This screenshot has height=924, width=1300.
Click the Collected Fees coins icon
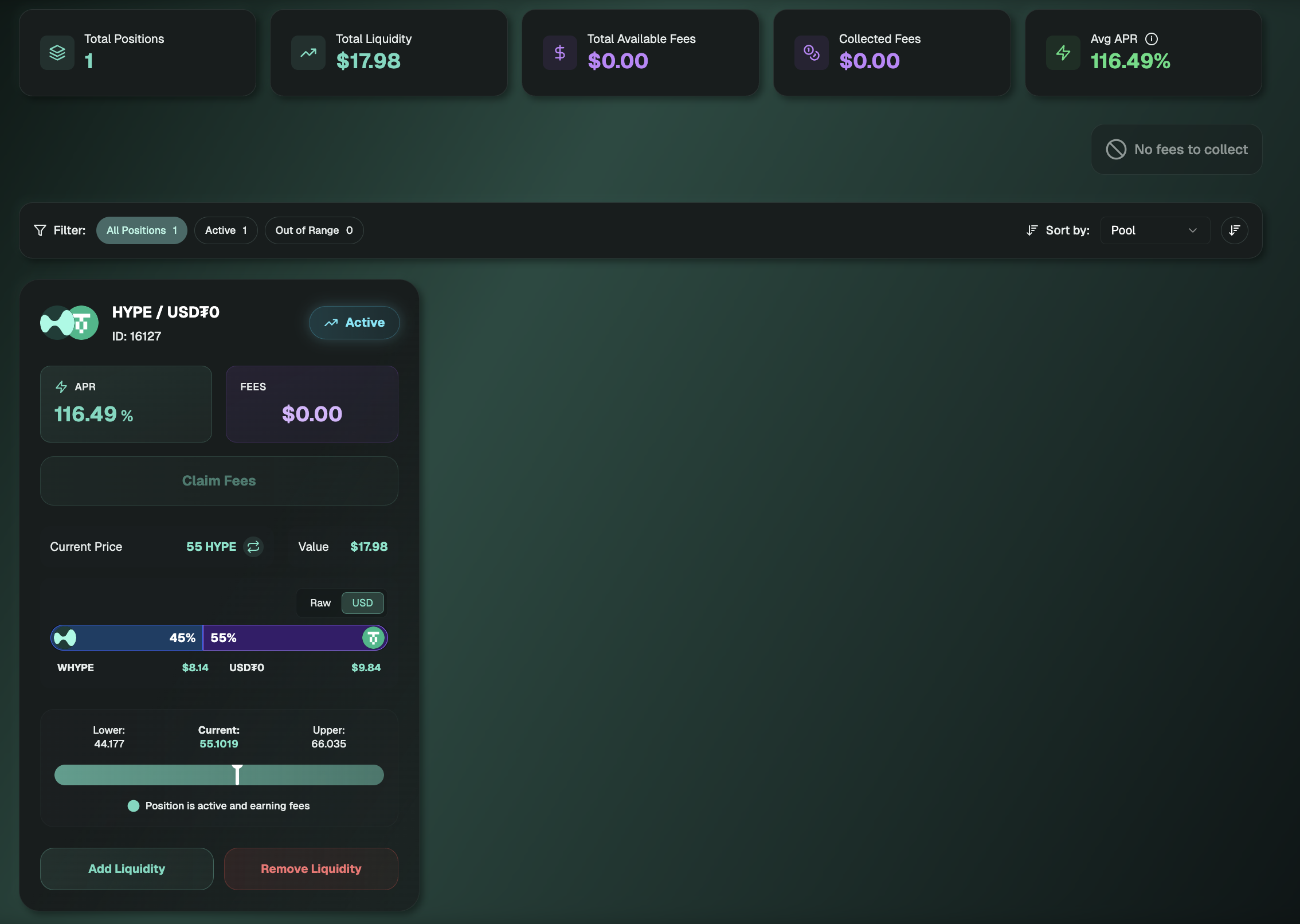811,53
